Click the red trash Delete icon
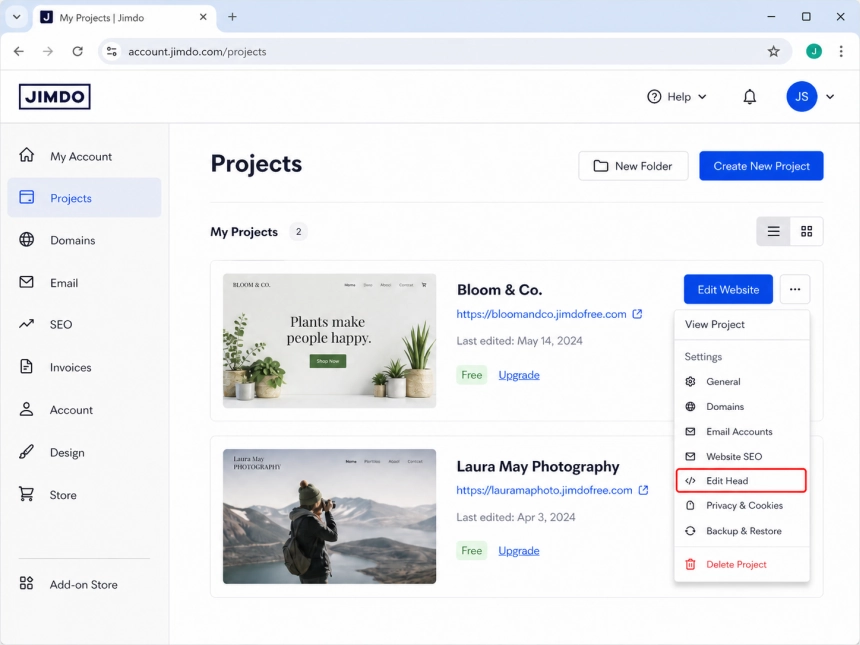The image size is (860, 645). [691, 564]
